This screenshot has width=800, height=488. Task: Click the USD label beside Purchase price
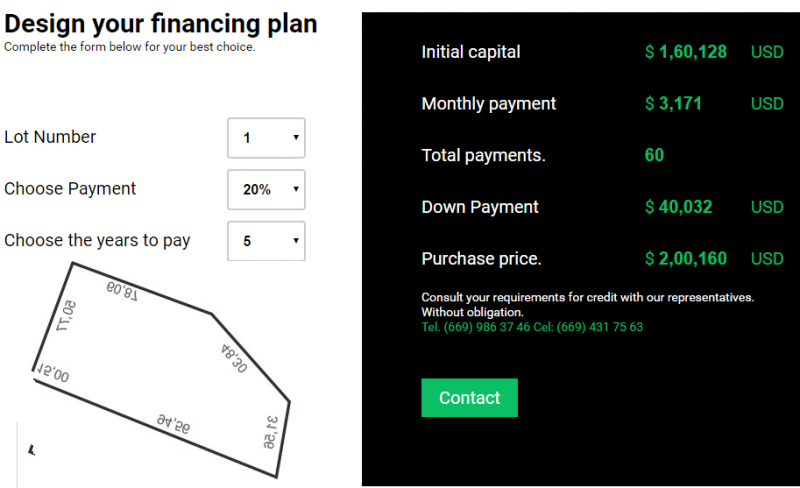point(767,259)
